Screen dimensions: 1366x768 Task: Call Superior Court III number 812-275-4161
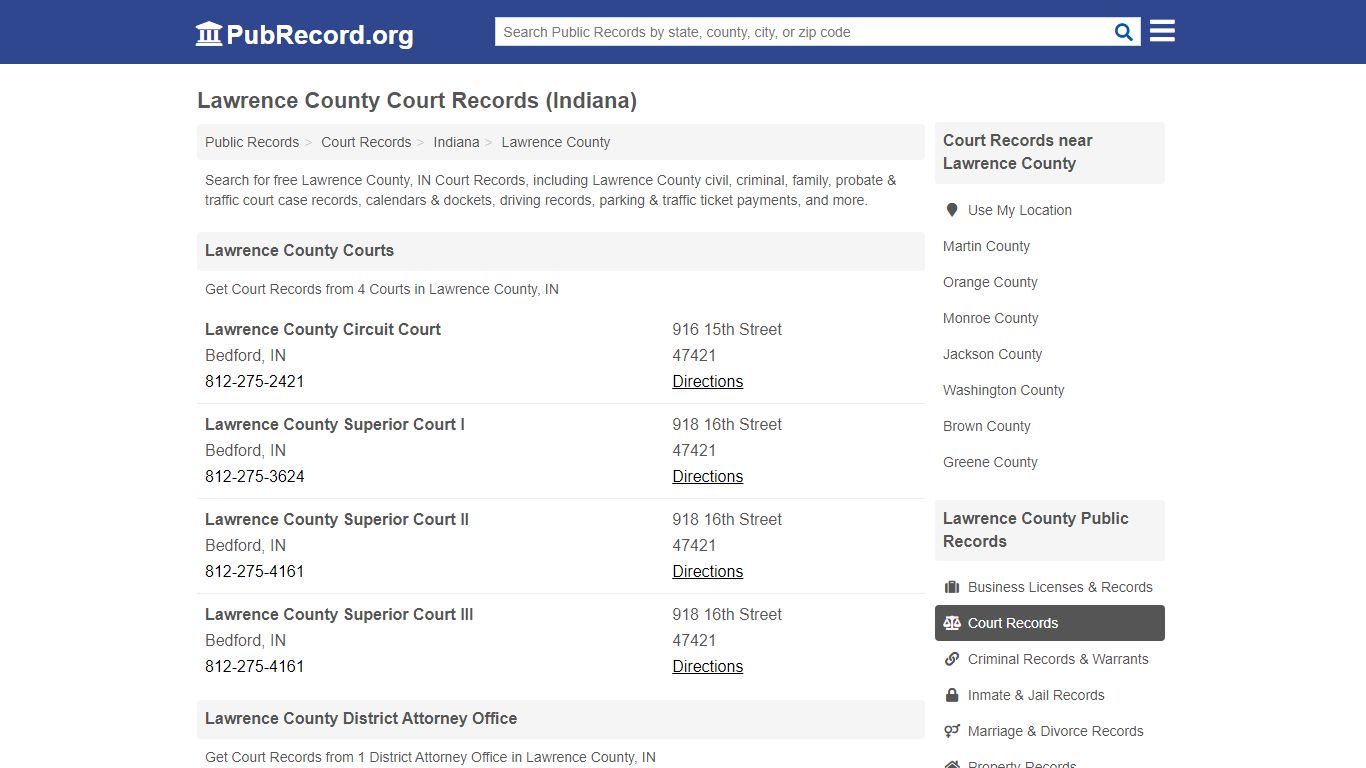(x=255, y=666)
